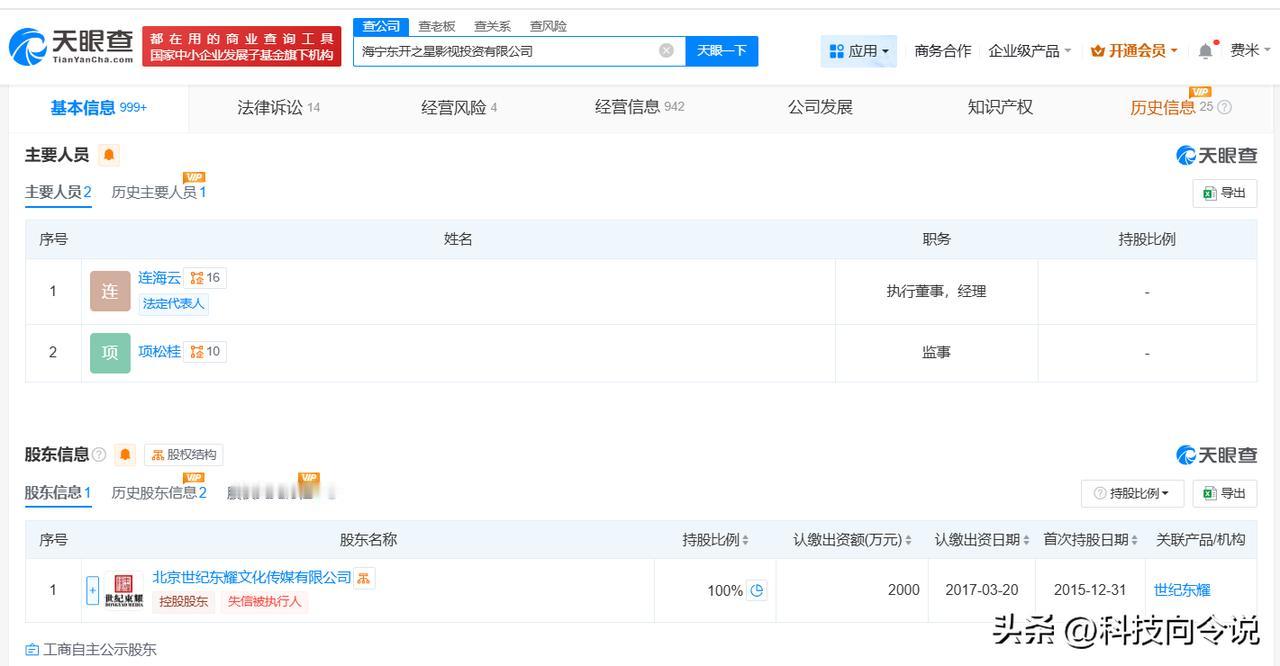
Task: Click the 控股股东 tag
Action: 184,601
